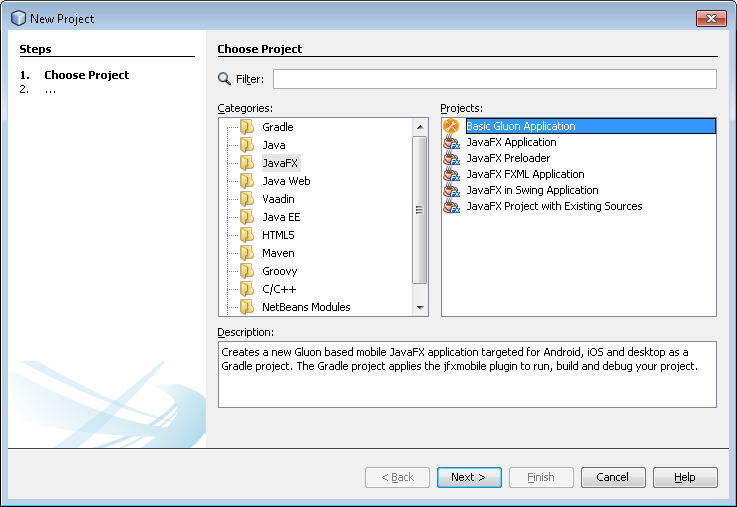Image resolution: width=737 pixels, height=507 pixels.
Task: Click the JavaFX FXML Application icon
Action: click(x=452, y=174)
